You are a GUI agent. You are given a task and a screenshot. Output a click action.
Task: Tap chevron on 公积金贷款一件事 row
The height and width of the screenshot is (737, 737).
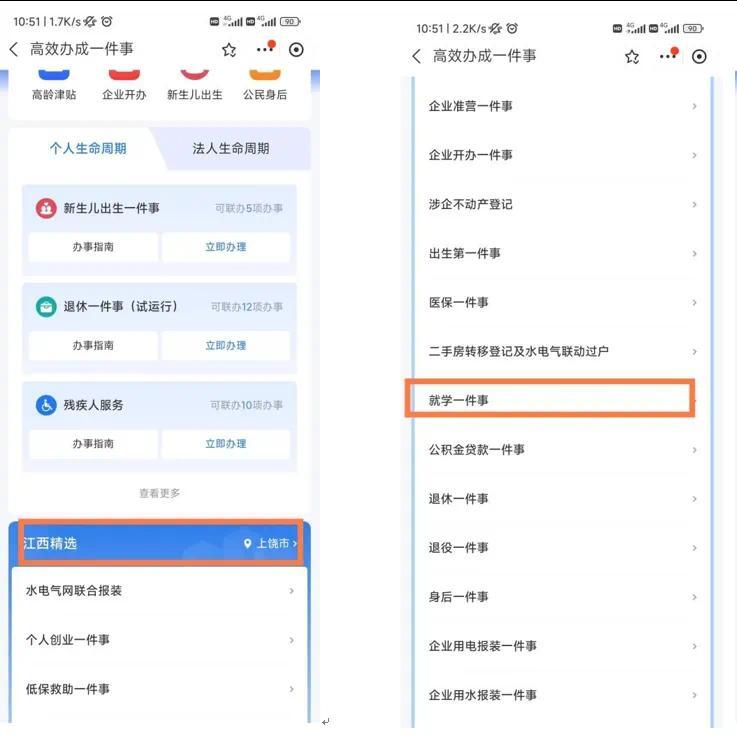(694, 450)
